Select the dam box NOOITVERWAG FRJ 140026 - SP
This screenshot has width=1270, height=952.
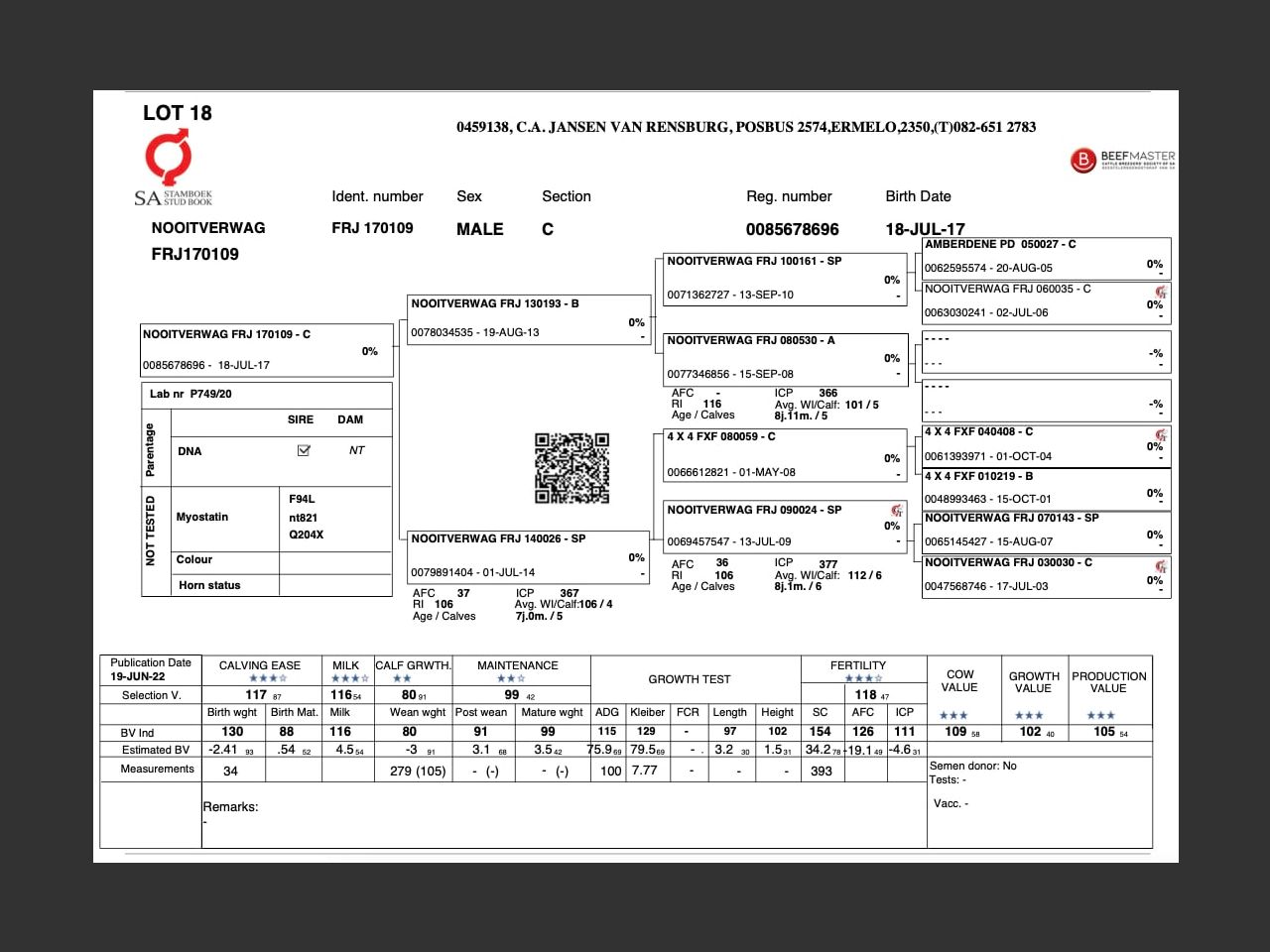coord(529,555)
